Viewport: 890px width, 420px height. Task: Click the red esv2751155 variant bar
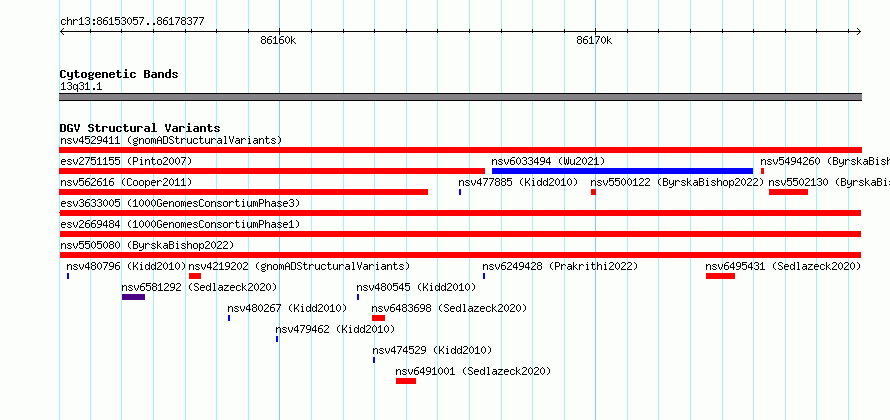(x=272, y=171)
